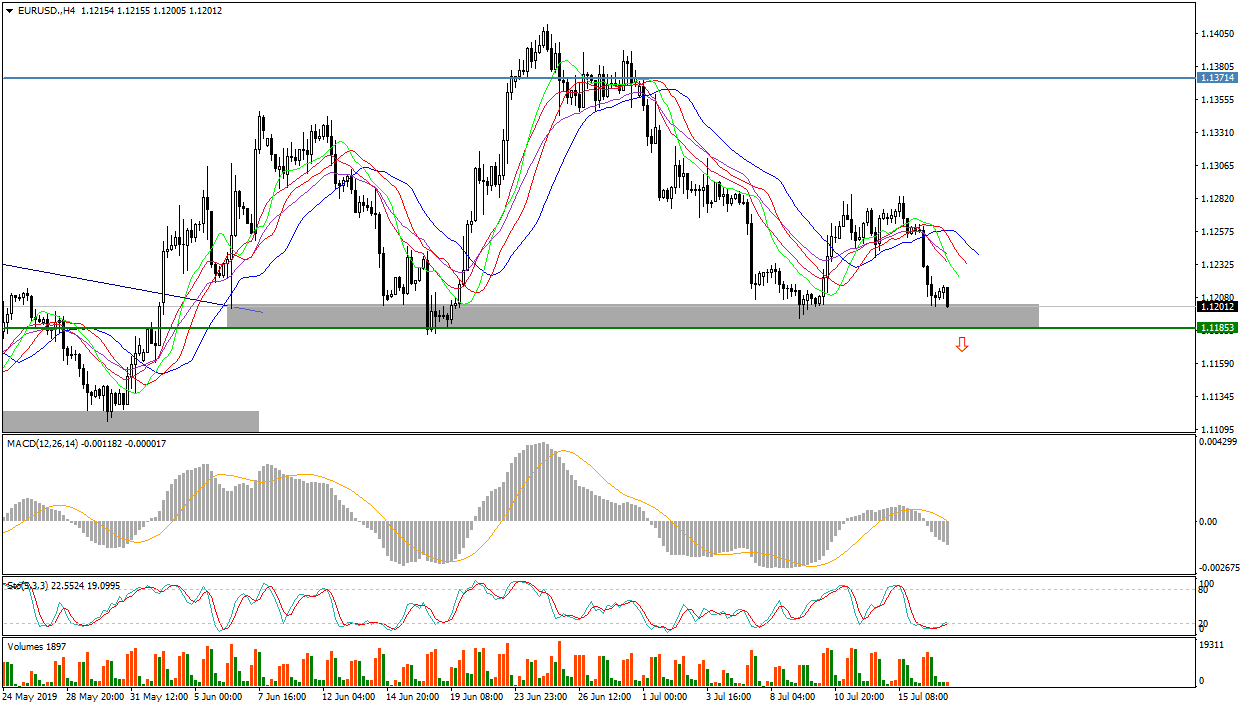
Task: Open the EURUSD,H4 chart title dropdown triangle
Action: point(8,10)
